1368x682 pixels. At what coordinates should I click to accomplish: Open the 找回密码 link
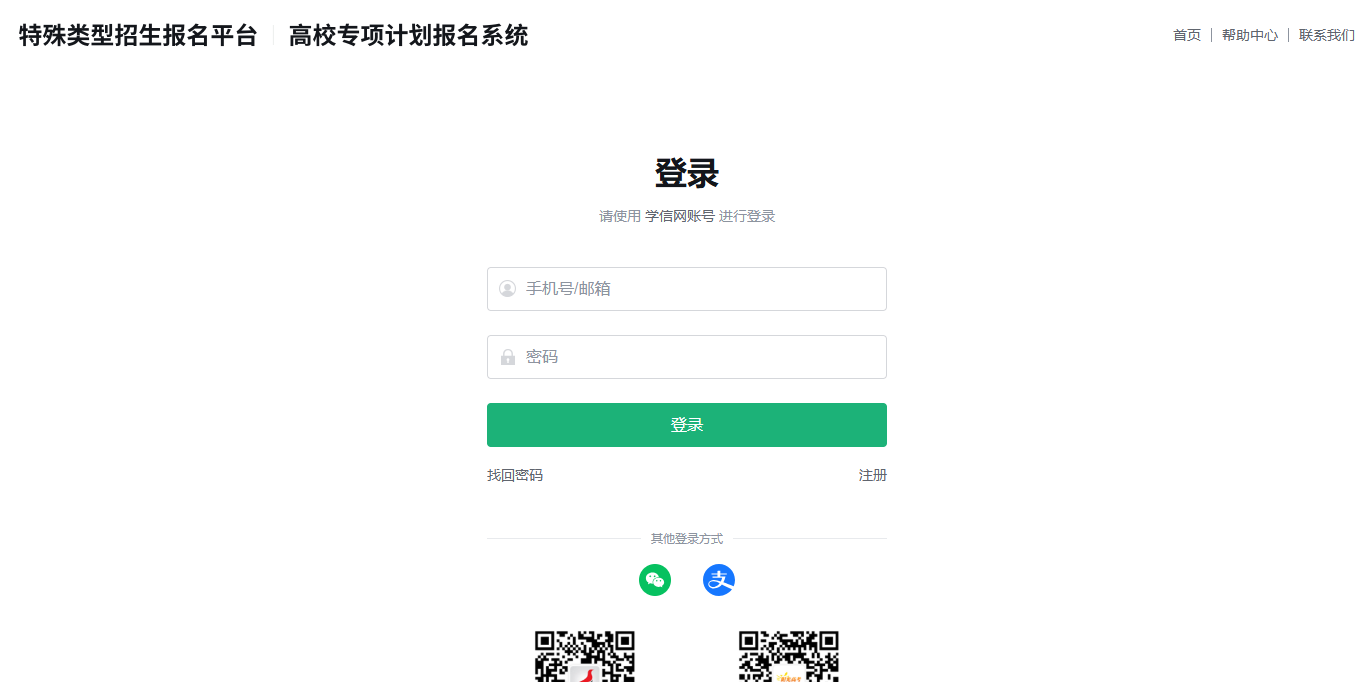coord(515,475)
